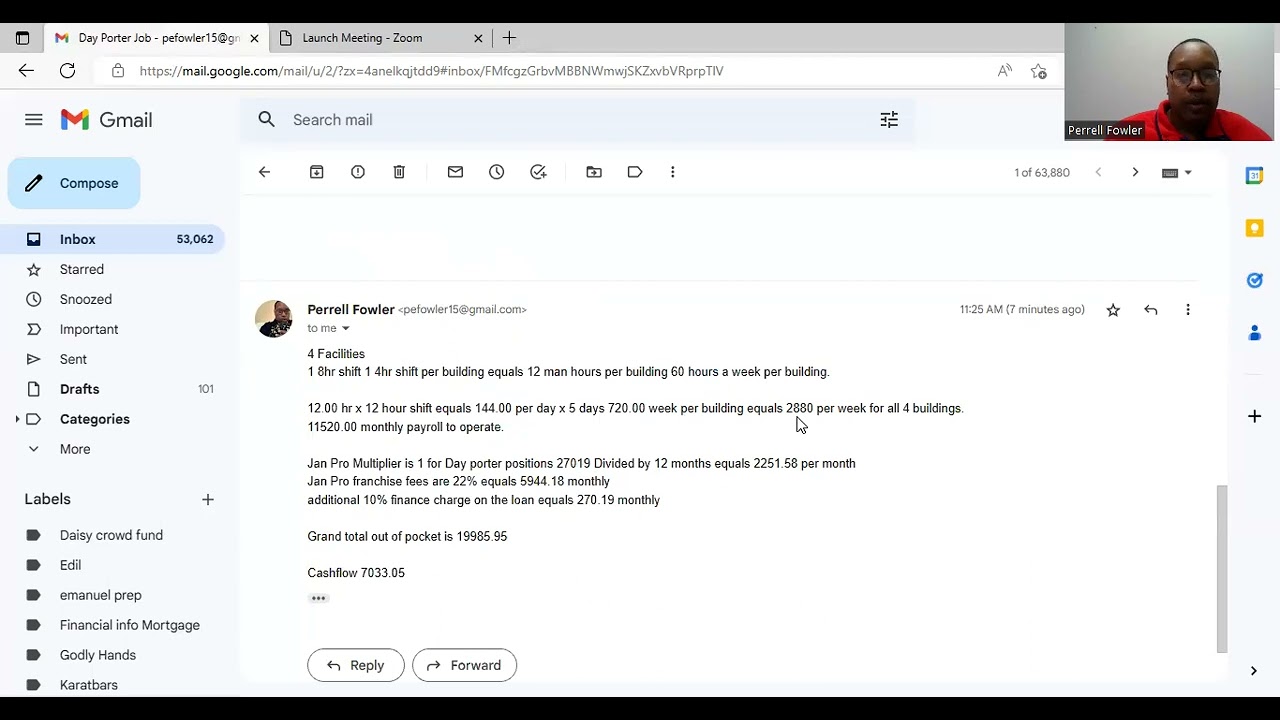Viewport: 1280px width, 720px height.
Task: Click the sender name Perrell Fowler
Action: pyautogui.click(x=351, y=309)
